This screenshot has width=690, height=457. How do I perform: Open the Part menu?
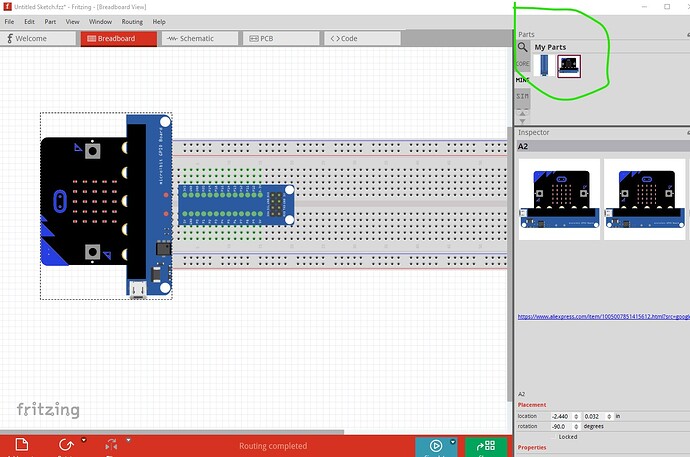(50, 22)
